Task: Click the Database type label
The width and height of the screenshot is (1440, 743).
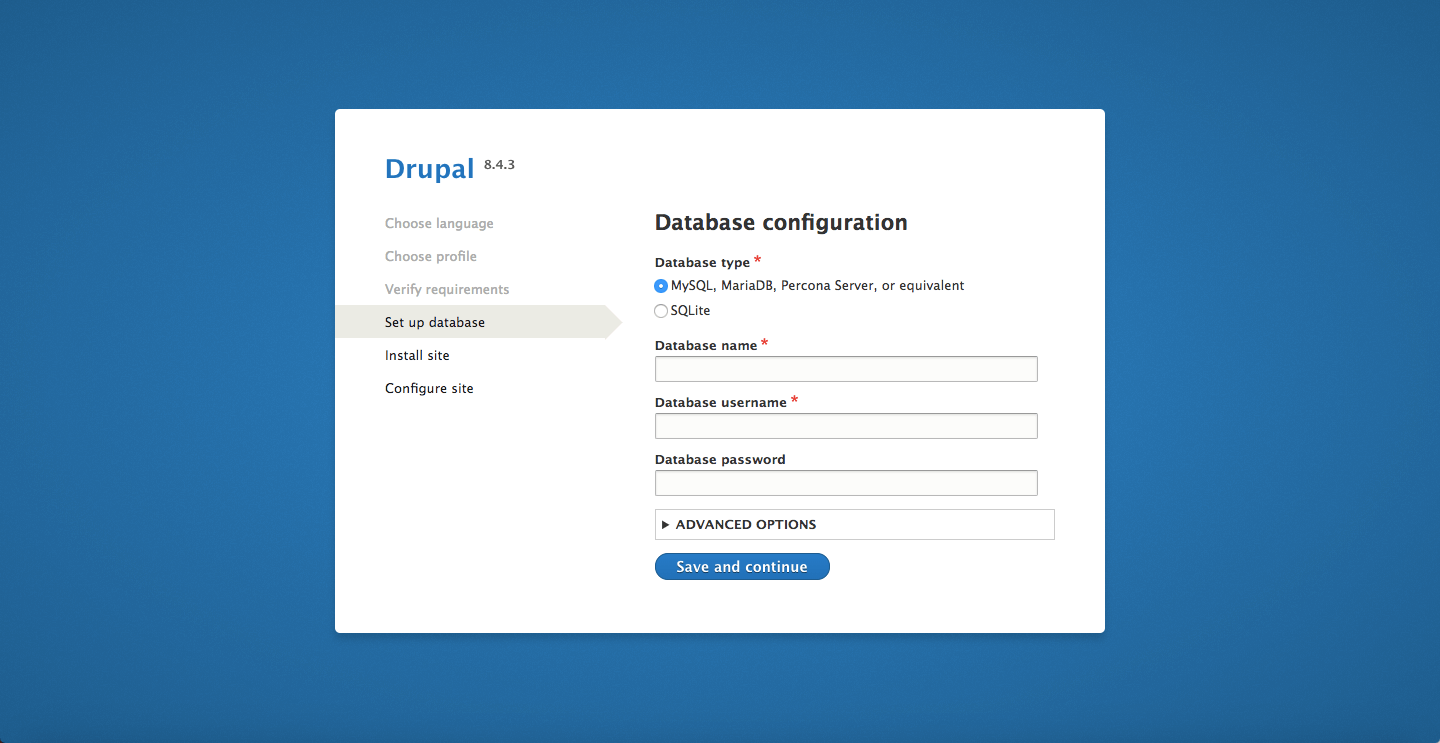Action: click(702, 263)
